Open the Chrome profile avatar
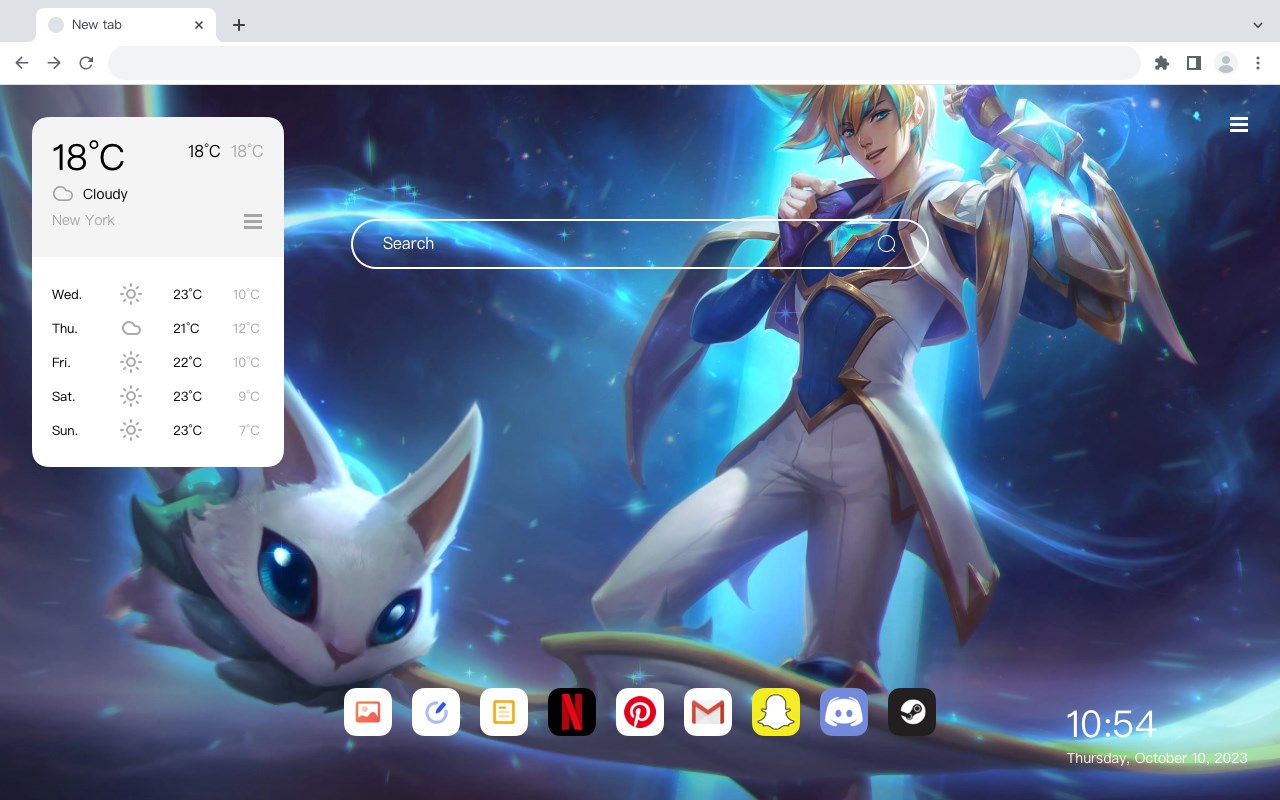 pyautogui.click(x=1226, y=63)
